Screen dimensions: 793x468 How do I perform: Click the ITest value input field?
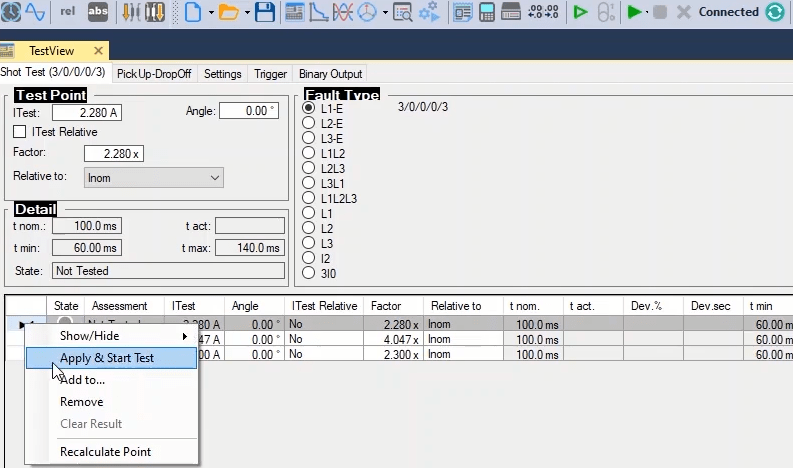pos(86,112)
